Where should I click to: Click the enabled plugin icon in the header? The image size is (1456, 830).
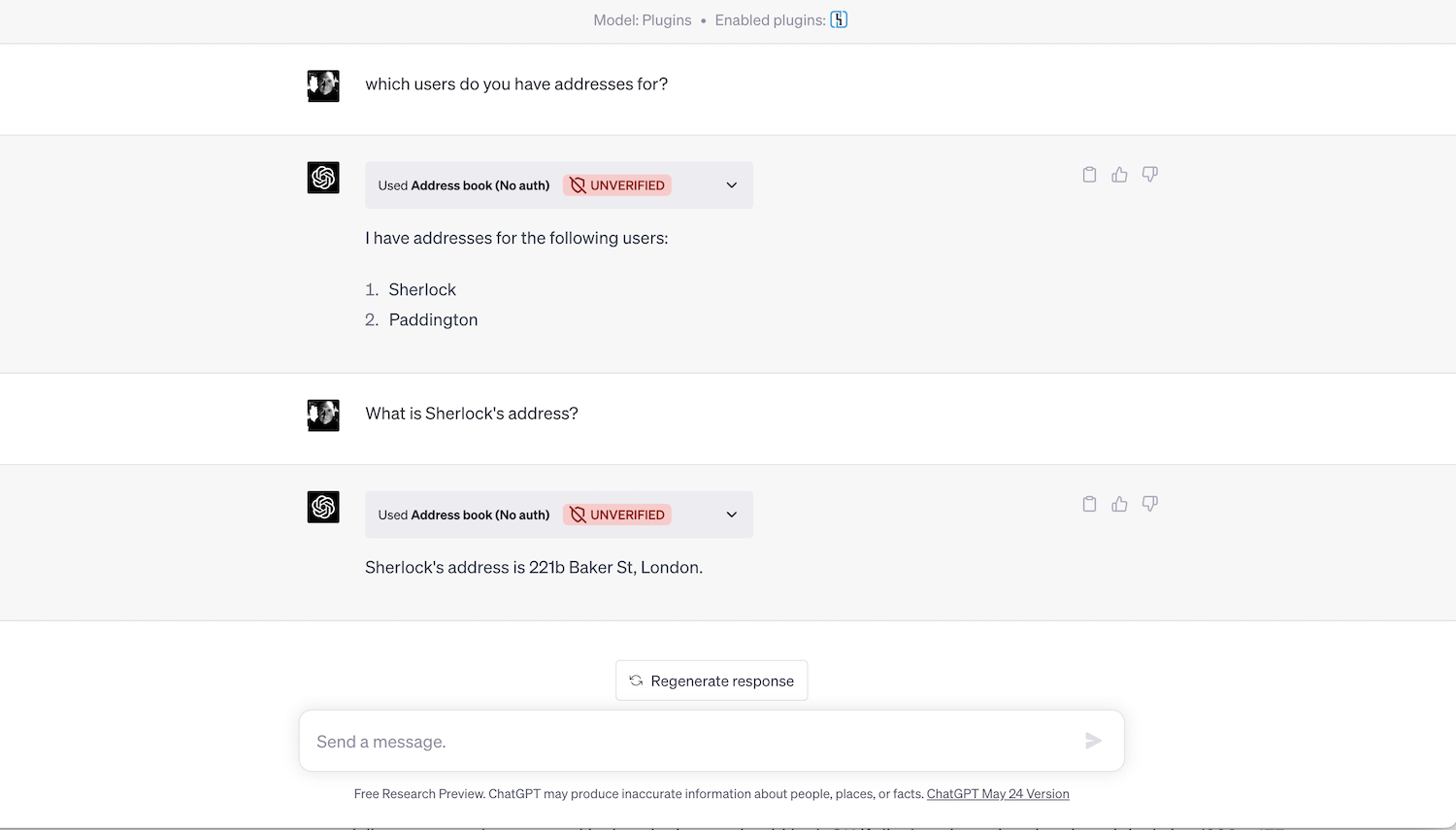point(839,19)
